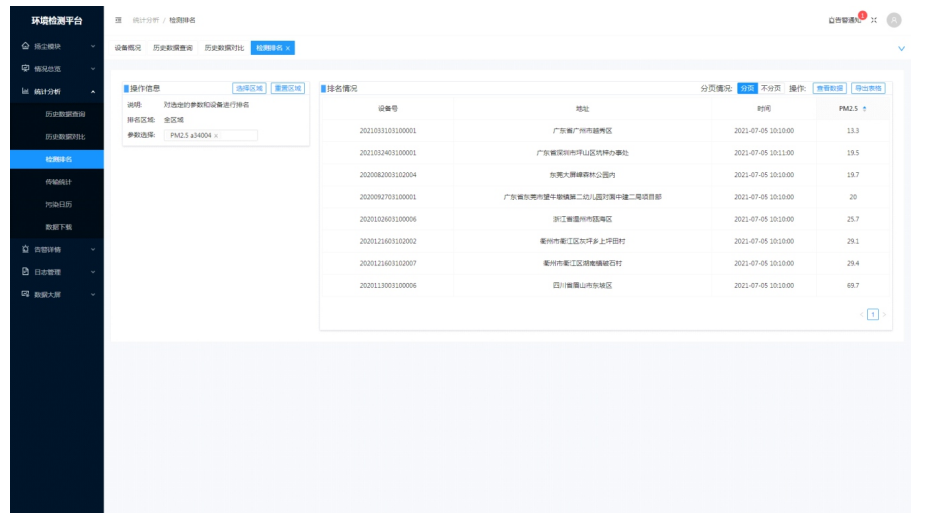Close the 检测排名 tab with its X
The height and width of the screenshot is (529, 936).
point(288,48)
